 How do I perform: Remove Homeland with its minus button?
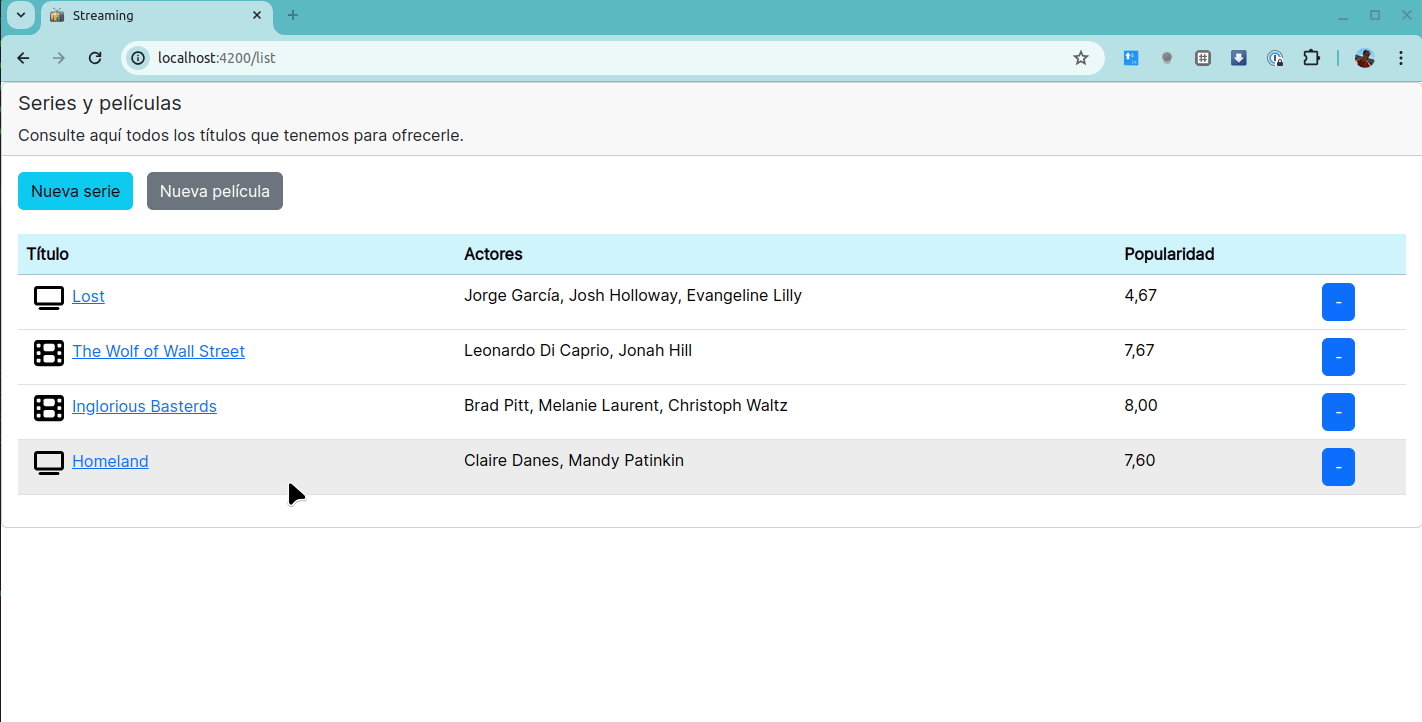pyautogui.click(x=1338, y=467)
